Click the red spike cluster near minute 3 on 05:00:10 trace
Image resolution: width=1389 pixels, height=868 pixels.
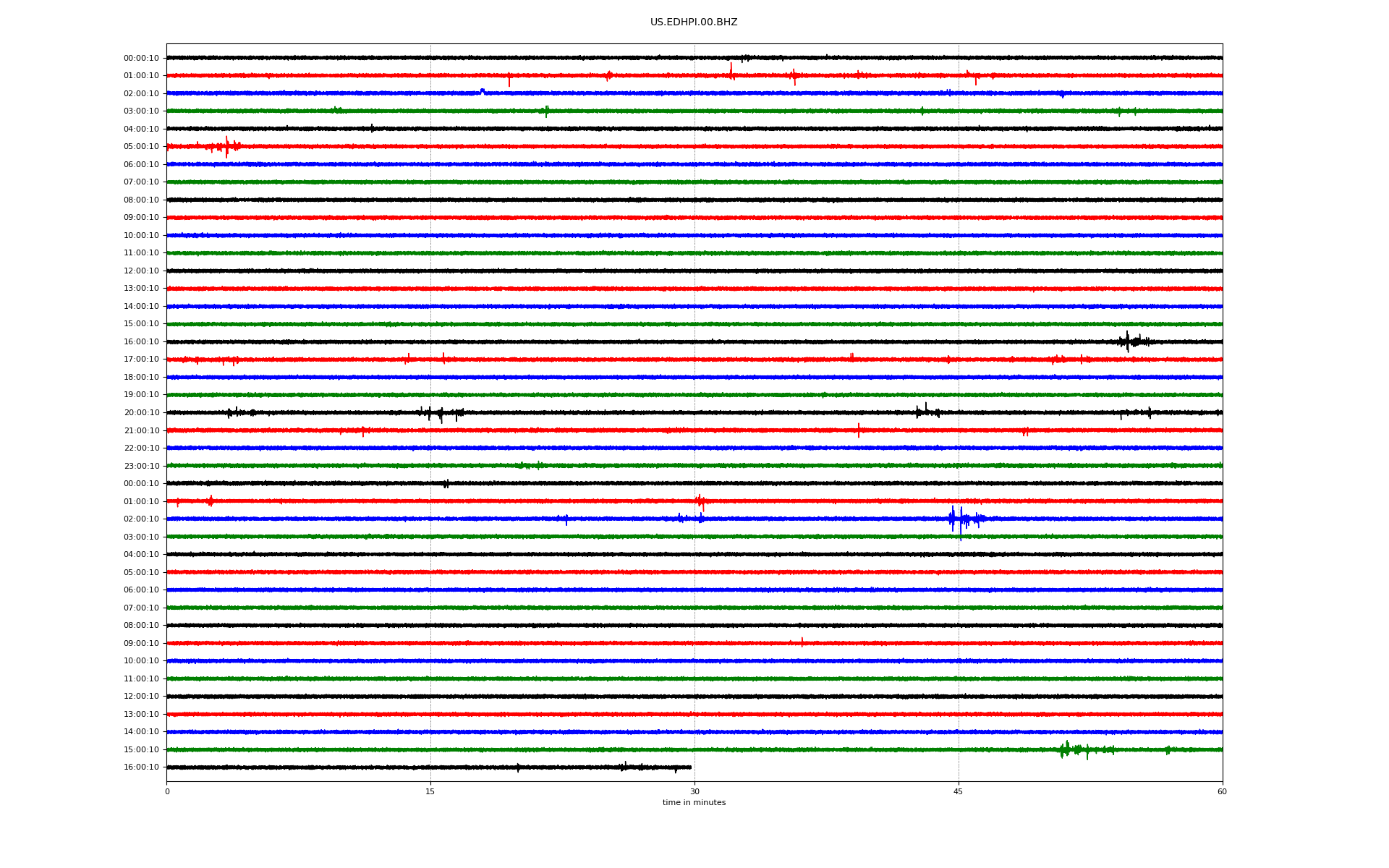pos(226,147)
